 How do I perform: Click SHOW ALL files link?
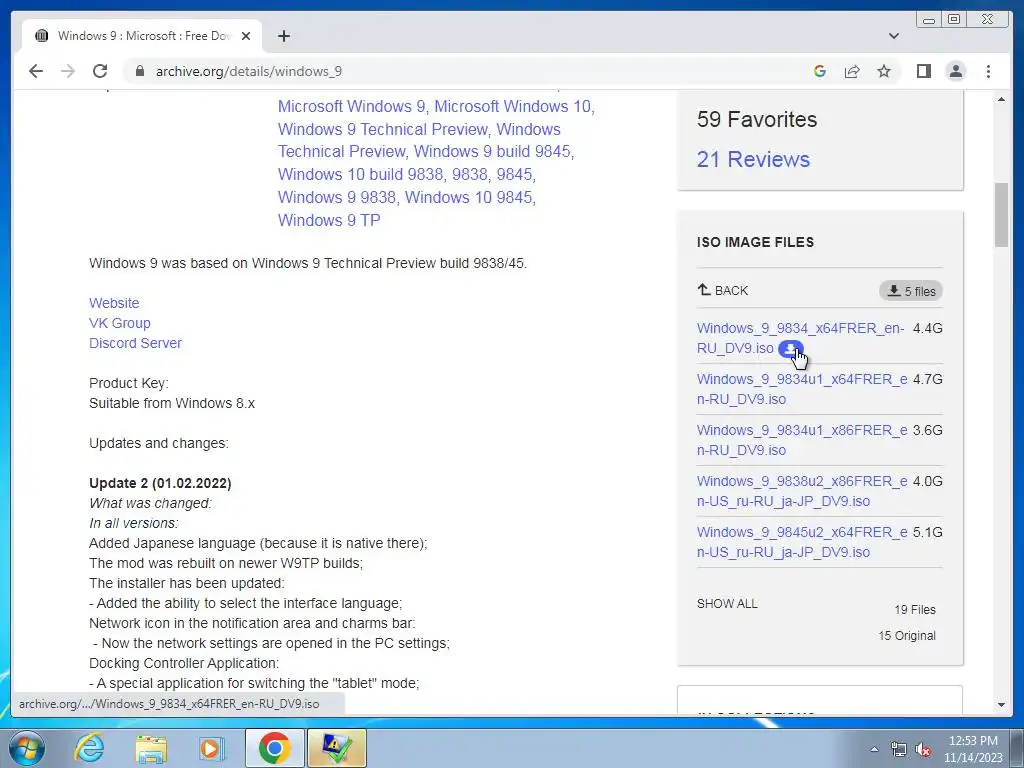coord(727,603)
